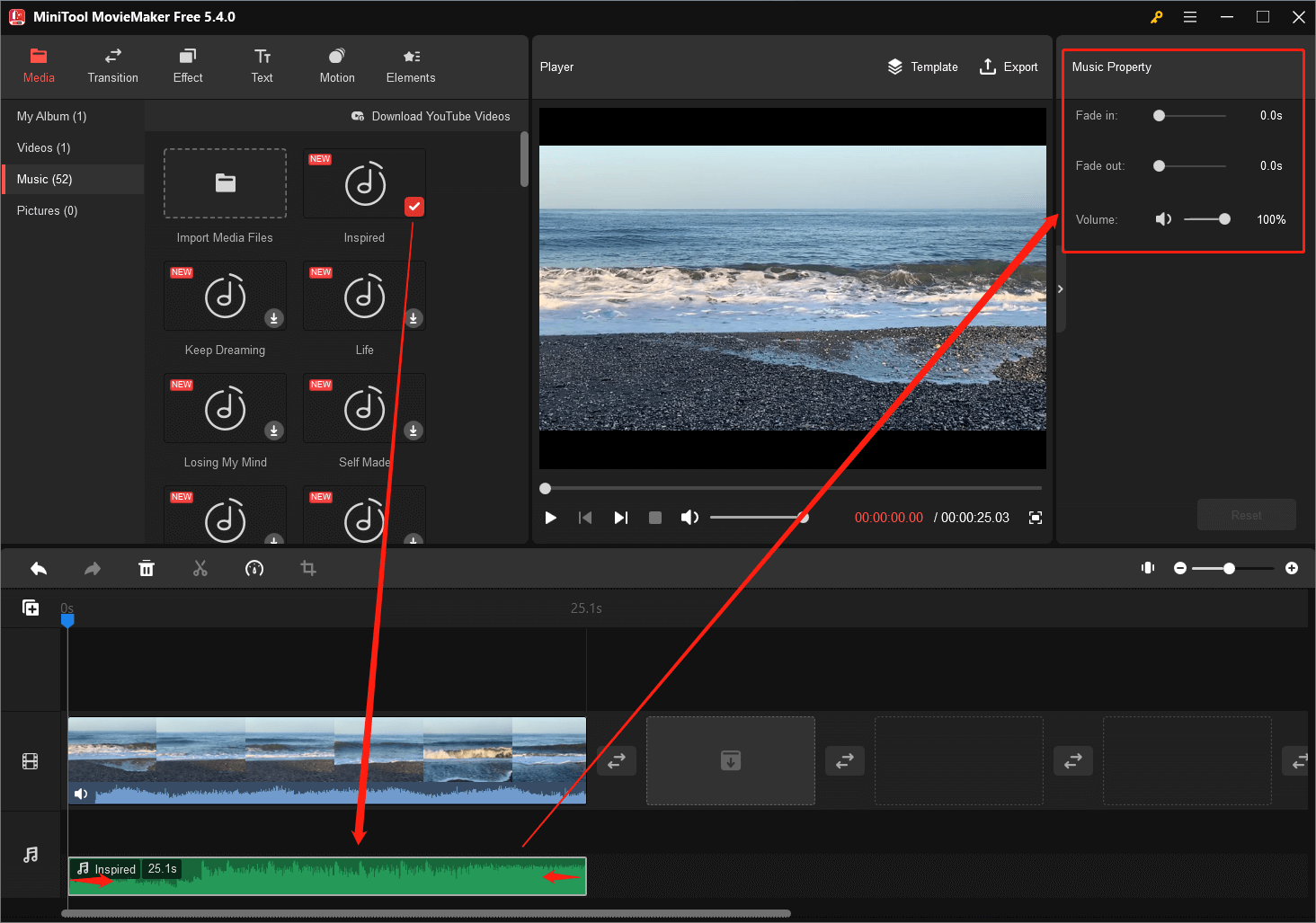Open the Template option
1316x923 pixels.
[922, 67]
